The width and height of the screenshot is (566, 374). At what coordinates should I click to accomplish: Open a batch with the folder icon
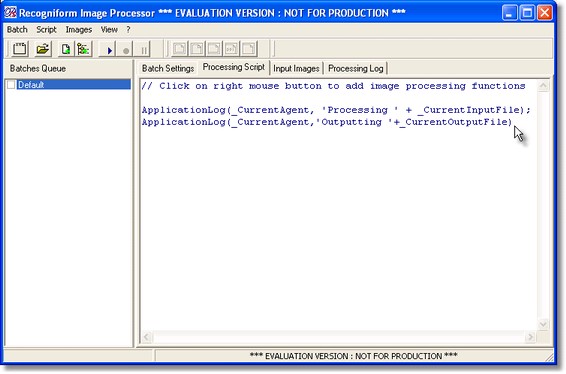(x=43, y=49)
